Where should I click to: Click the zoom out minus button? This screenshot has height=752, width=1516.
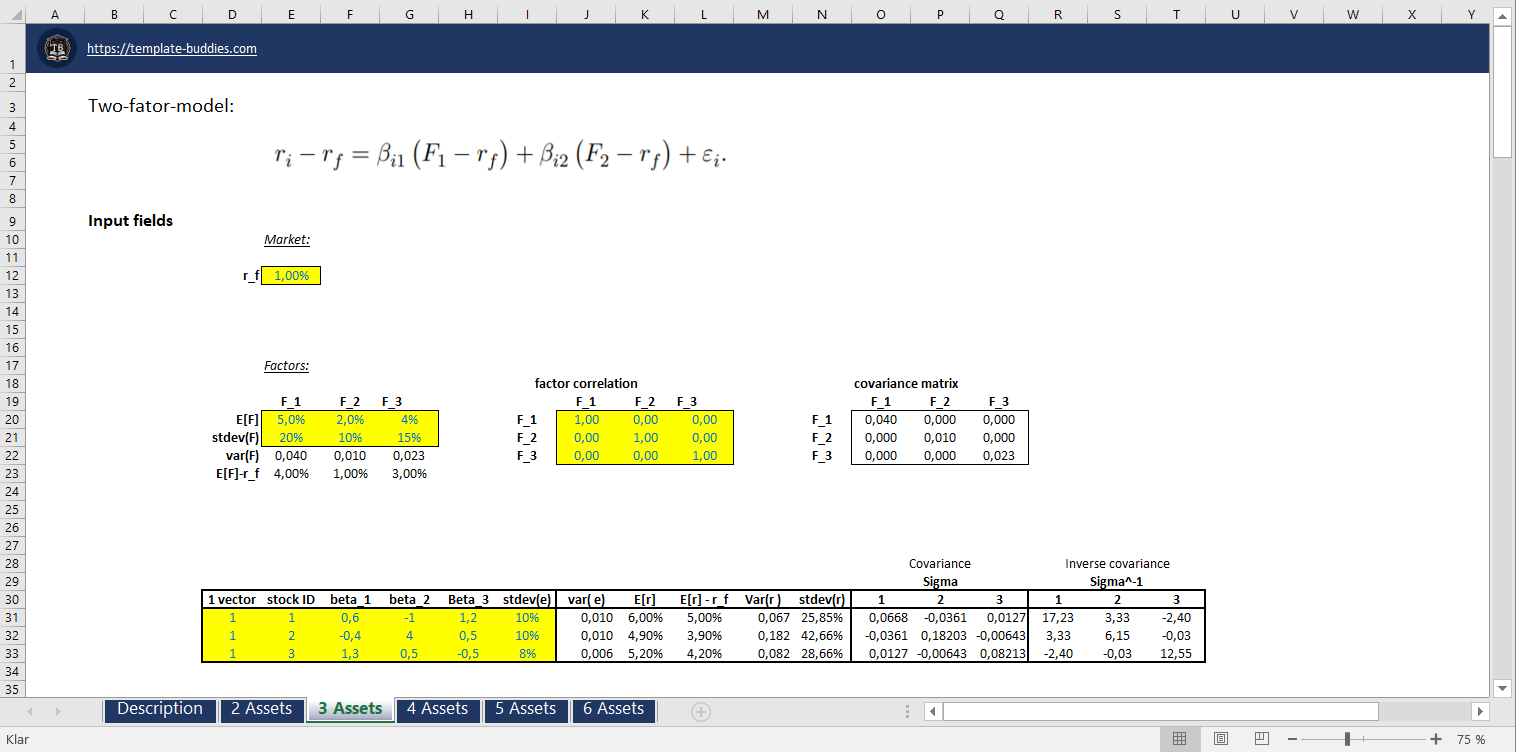point(1292,739)
